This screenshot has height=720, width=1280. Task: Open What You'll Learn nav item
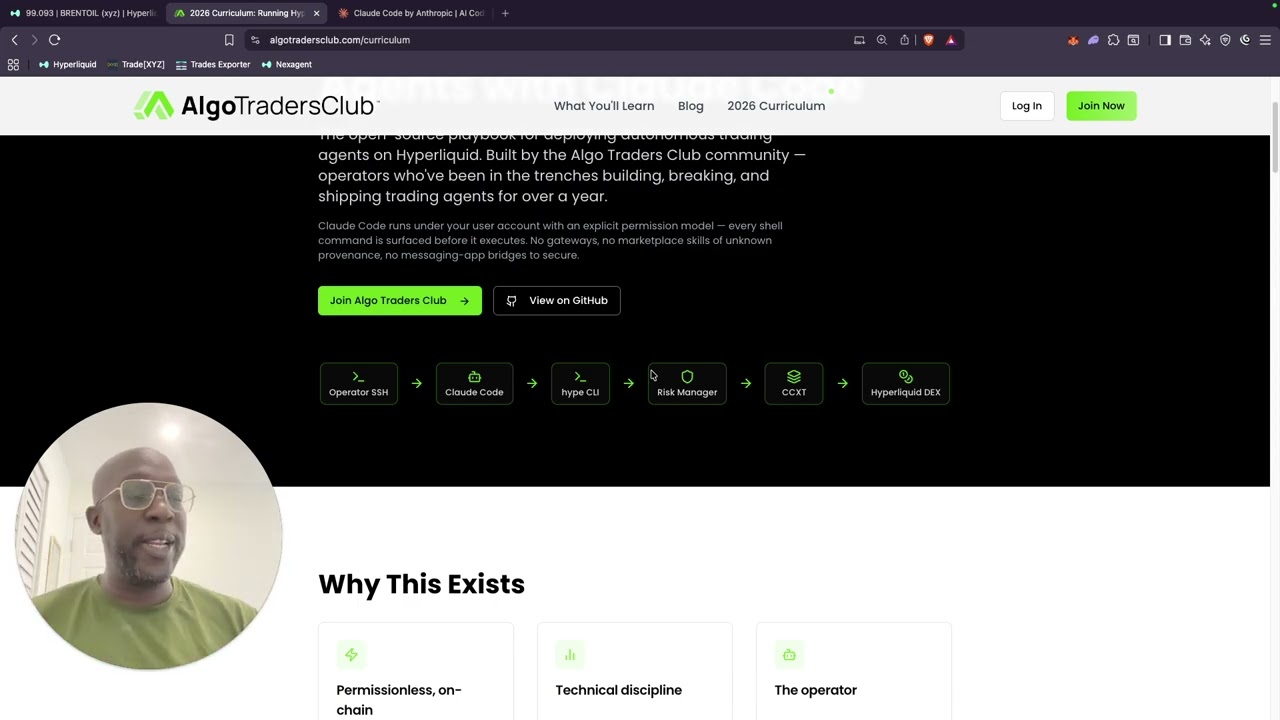(x=604, y=106)
